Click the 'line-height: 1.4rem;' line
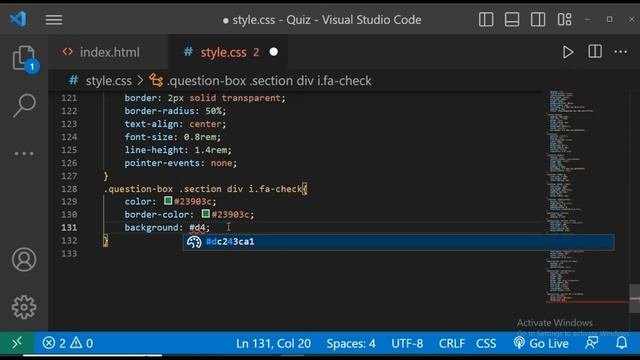 [x=178, y=150]
